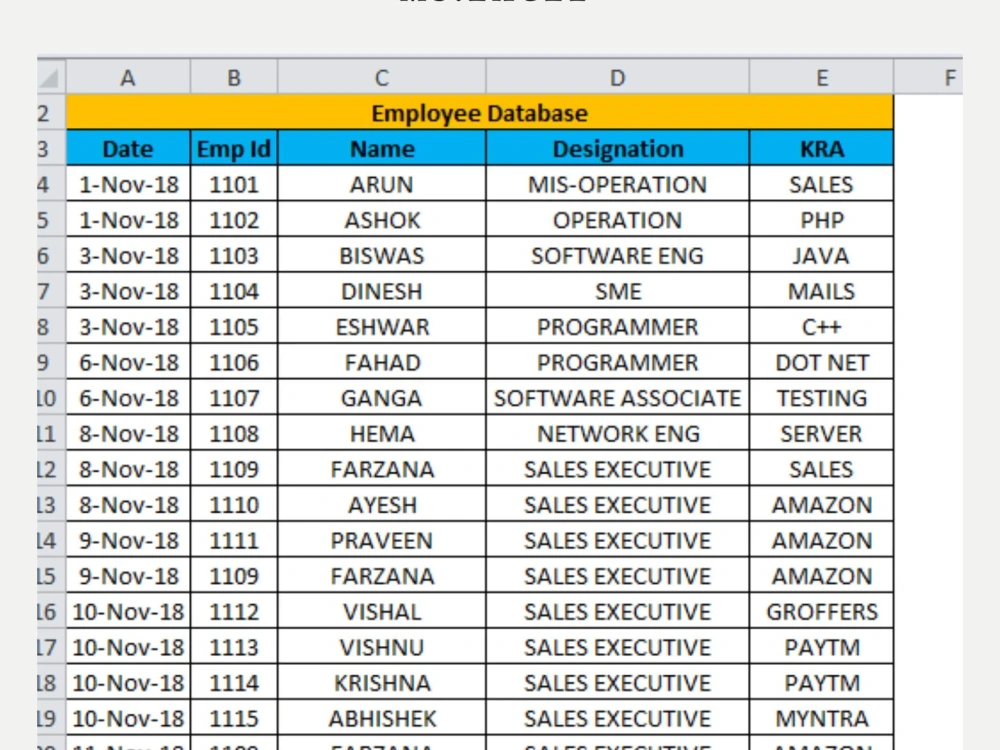
Task: Click Emp Id cell 1112
Action: click(x=234, y=612)
